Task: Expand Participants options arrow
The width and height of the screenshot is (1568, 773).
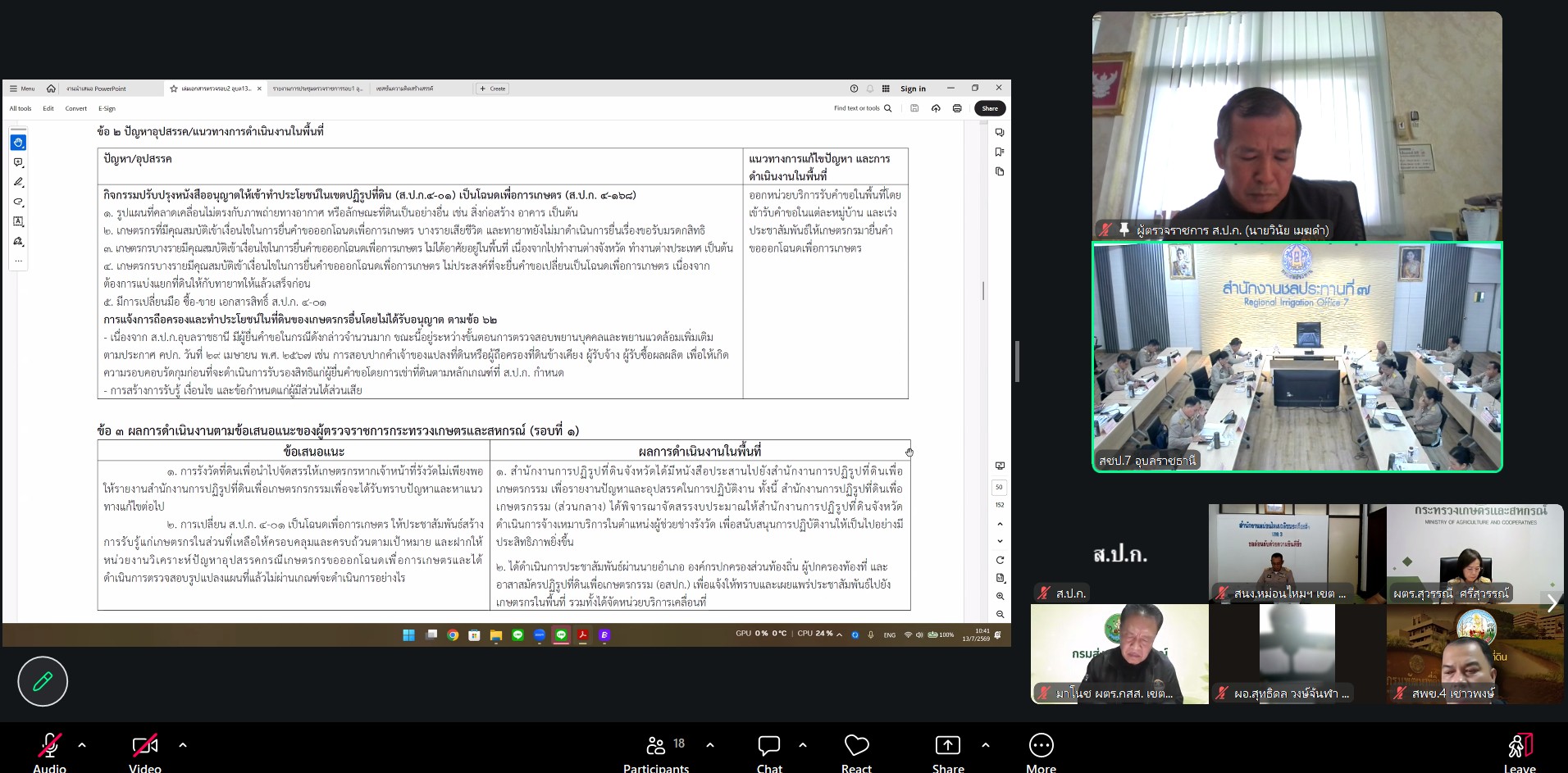Action: [x=710, y=745]
